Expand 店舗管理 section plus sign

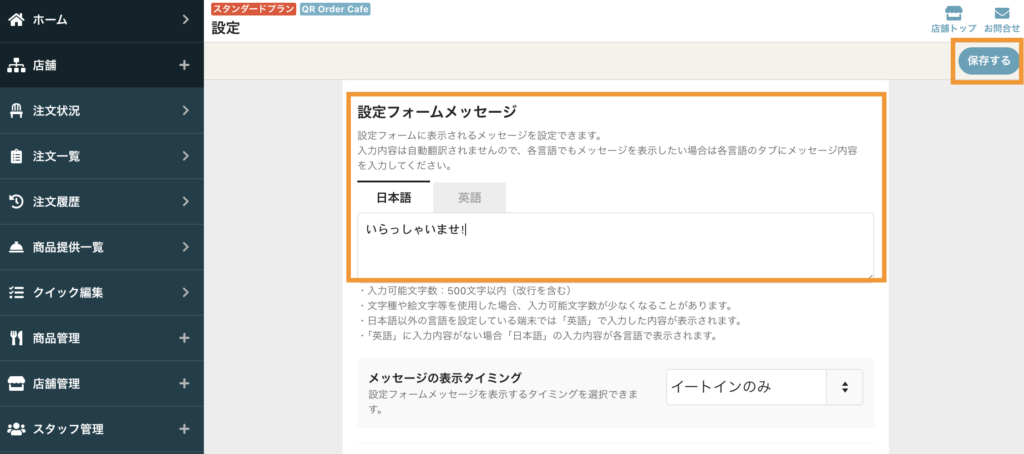pos(184,383)
